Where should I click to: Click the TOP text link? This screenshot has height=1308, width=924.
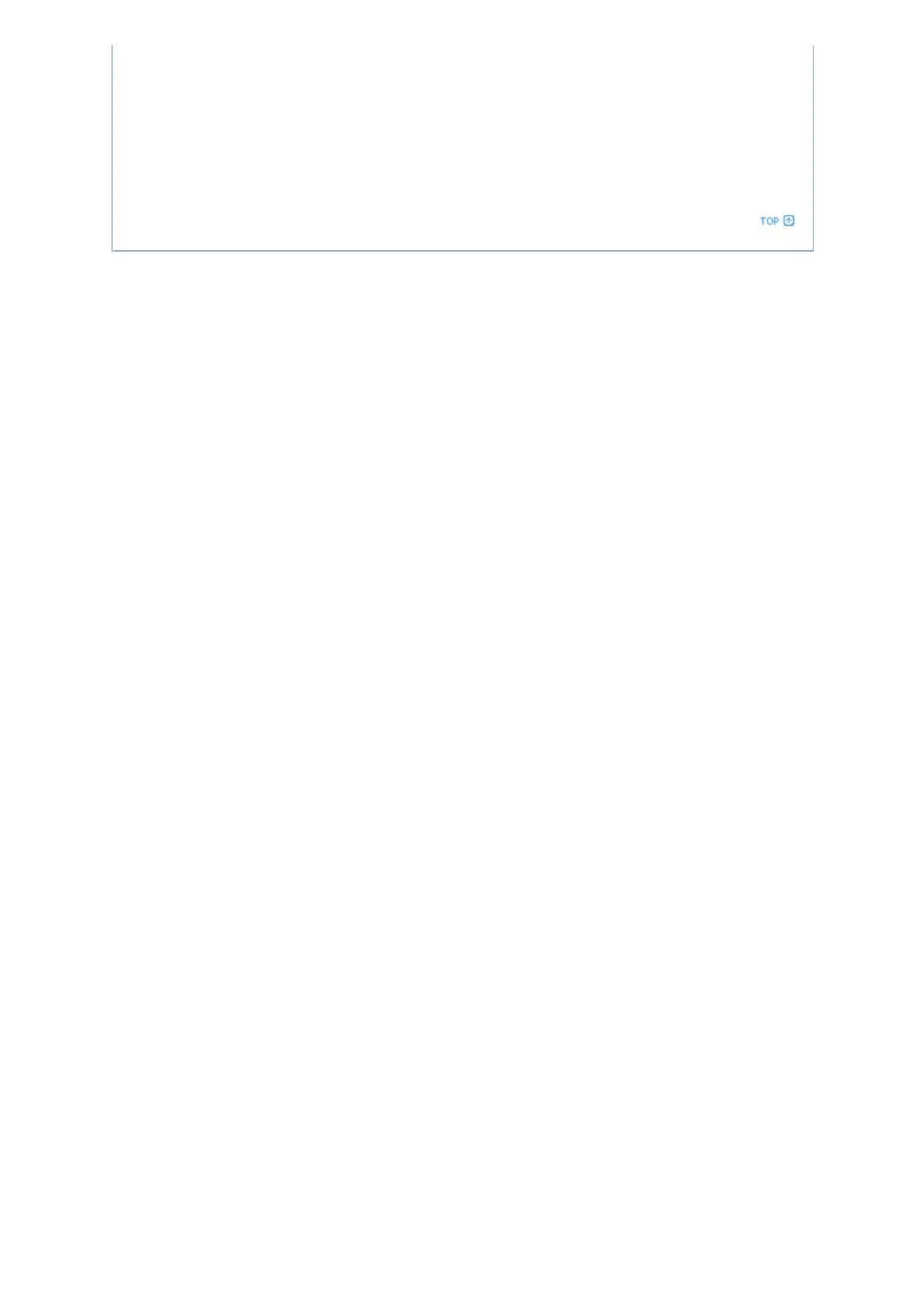click(x=769, y=221)
